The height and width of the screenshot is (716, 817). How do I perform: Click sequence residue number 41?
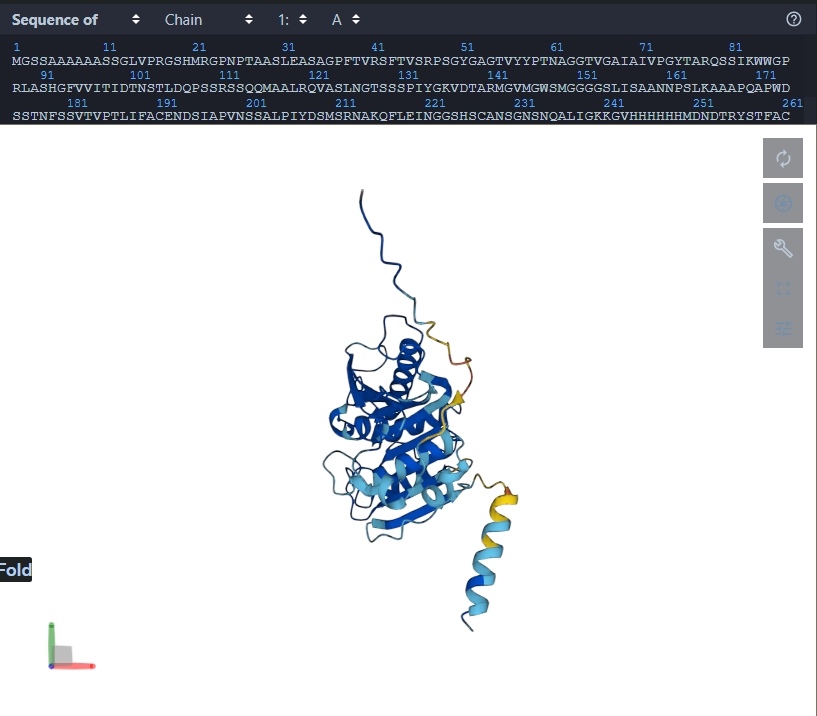[378, 47]
